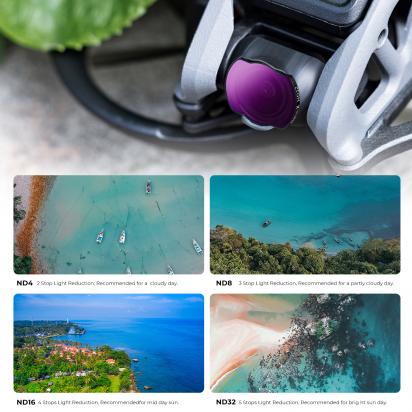Click the ND4 label text
The width and height of the screenshot is (412, 412).
(25, 283)
